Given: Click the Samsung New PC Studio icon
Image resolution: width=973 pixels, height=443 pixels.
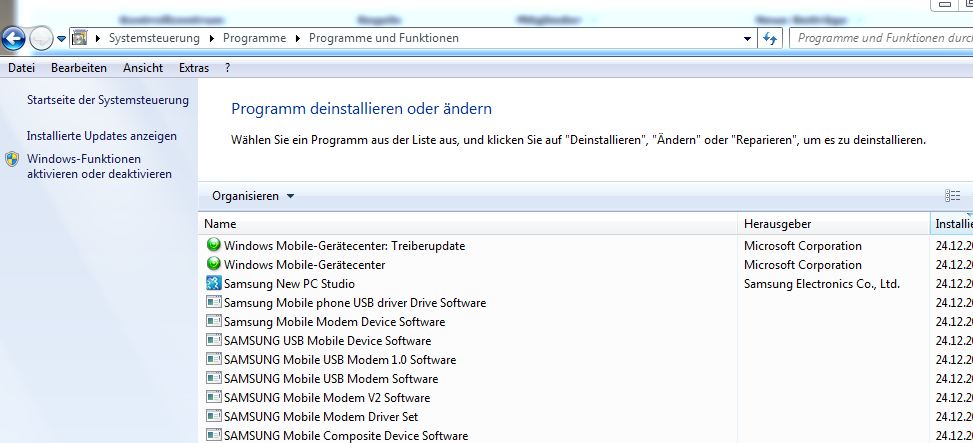Looking at the screenshot, I should (x=213, y=284).
